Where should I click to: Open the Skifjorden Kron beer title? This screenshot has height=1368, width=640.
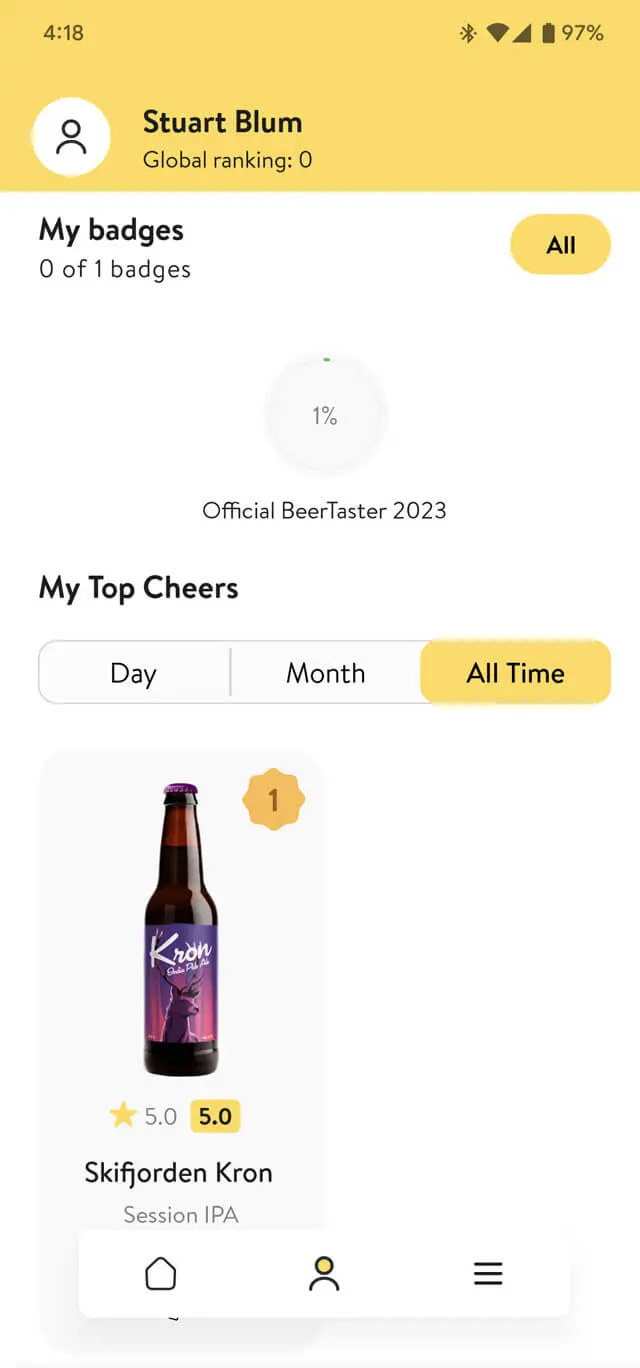coord(178,1172)
